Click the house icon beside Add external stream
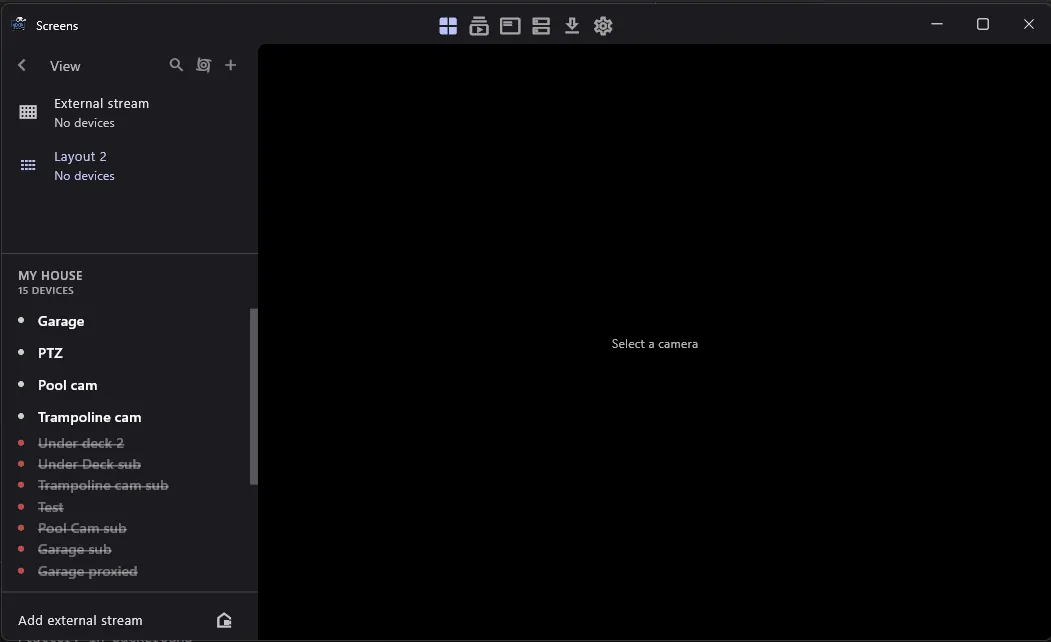Screen dimensions: 1051x642 225,620
